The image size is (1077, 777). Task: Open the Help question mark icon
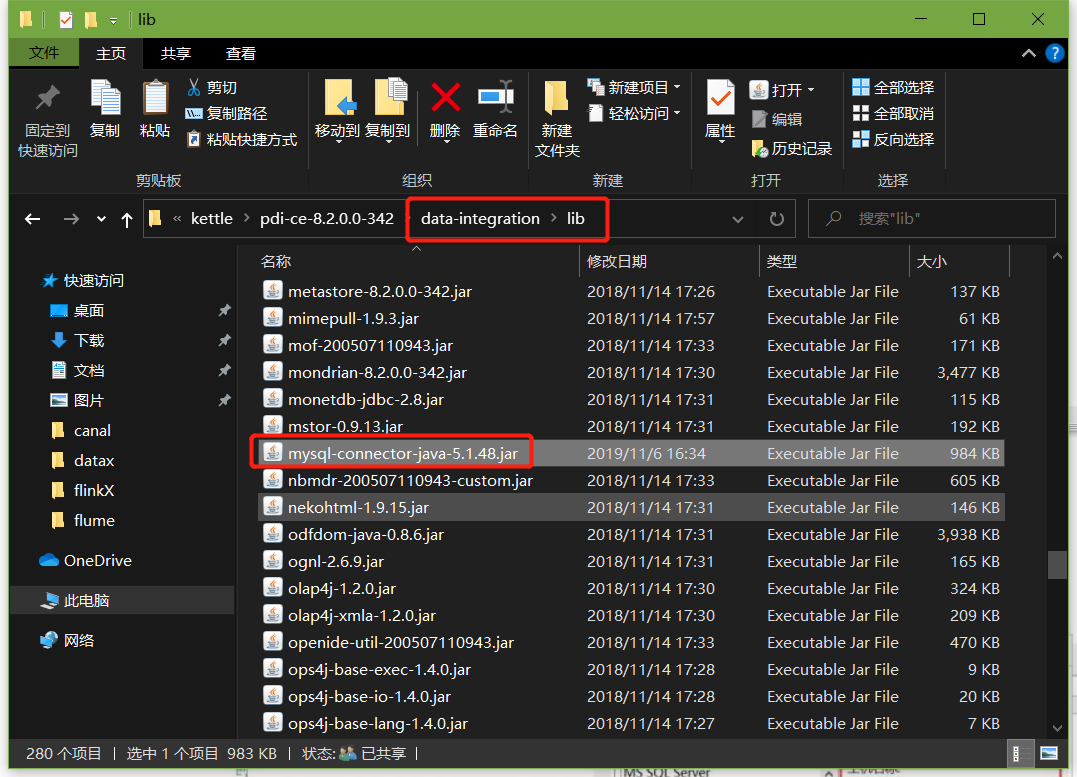point(1054,53)
